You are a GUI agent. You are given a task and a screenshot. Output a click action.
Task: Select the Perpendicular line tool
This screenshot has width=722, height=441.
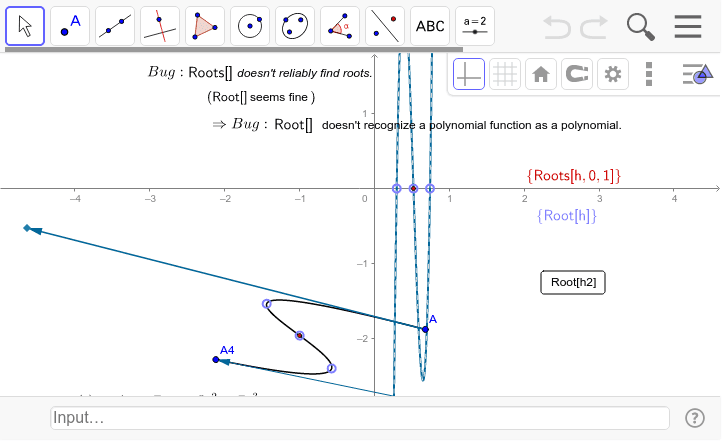point(160,26)
